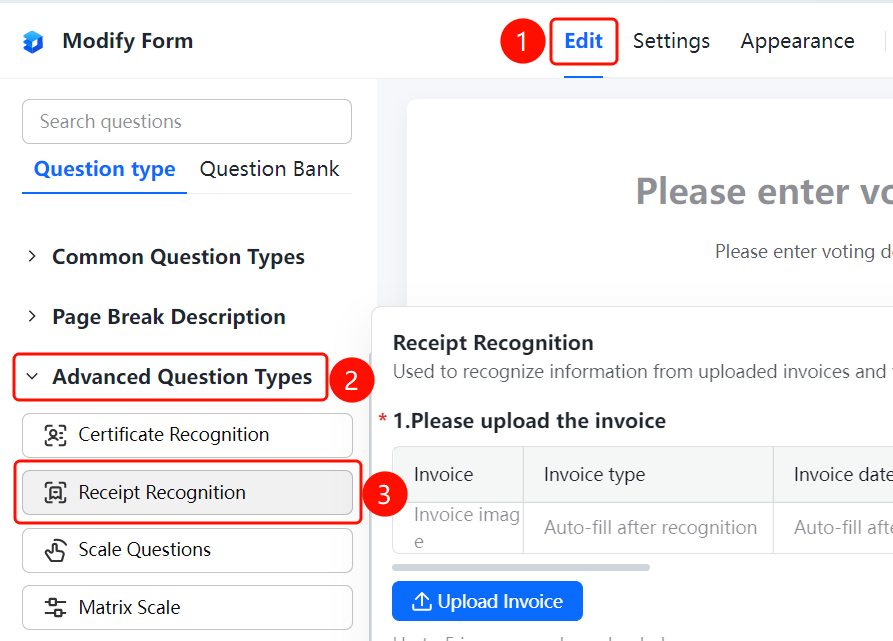Viewport: 893px width, 641px height.
Task: Select the Question type tab
Action: click(105, 169)
